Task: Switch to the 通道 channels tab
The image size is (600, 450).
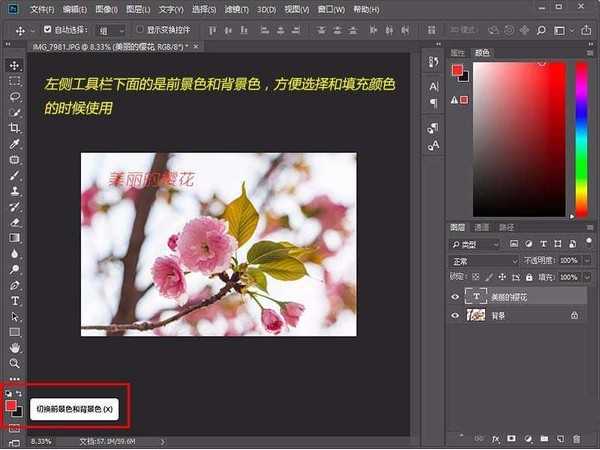Action: (x=481, y=227)
